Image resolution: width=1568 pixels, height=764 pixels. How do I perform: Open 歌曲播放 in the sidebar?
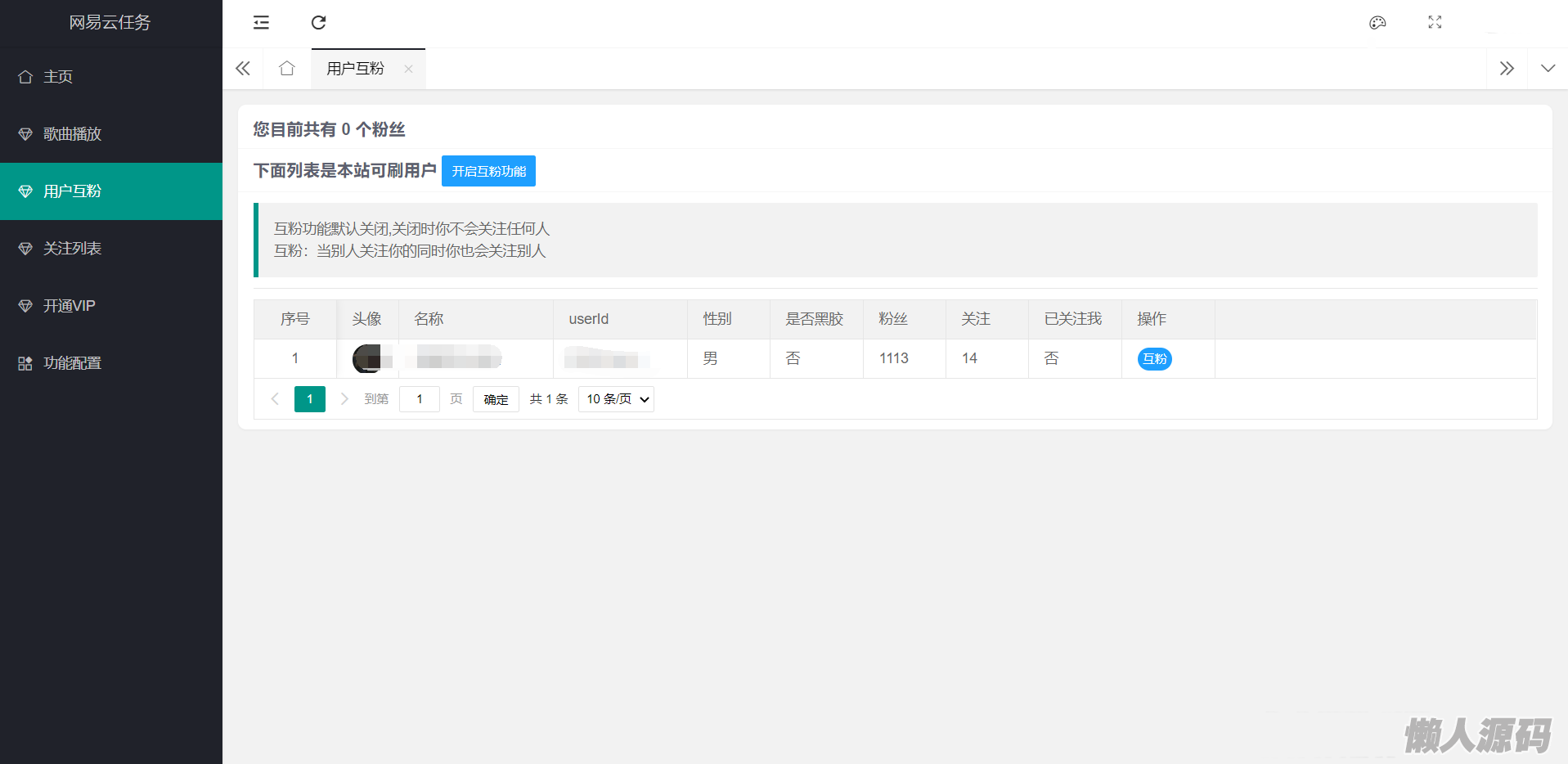pyautogui.click(x=72, y=134)
